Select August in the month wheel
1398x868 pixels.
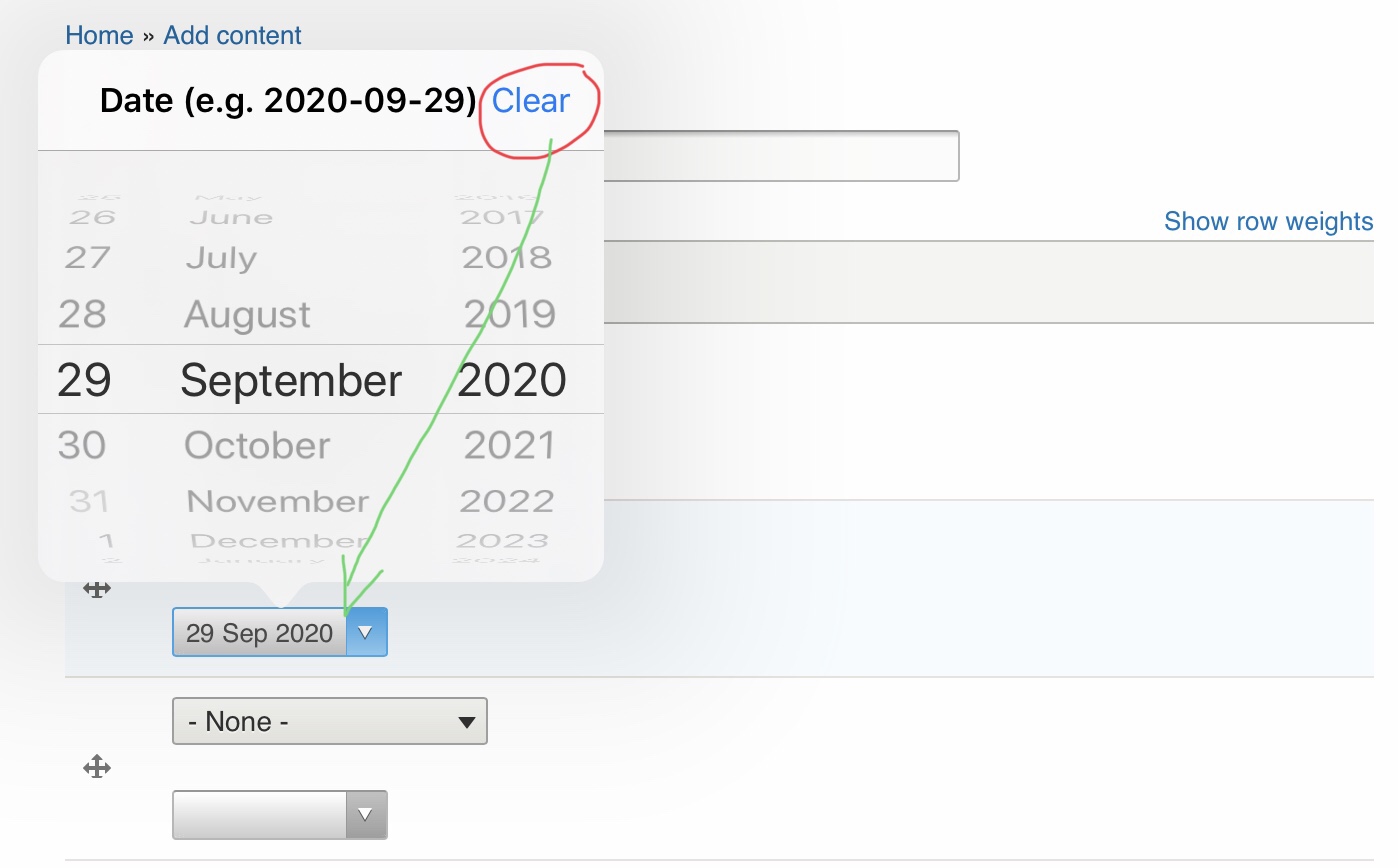point(247,315)
